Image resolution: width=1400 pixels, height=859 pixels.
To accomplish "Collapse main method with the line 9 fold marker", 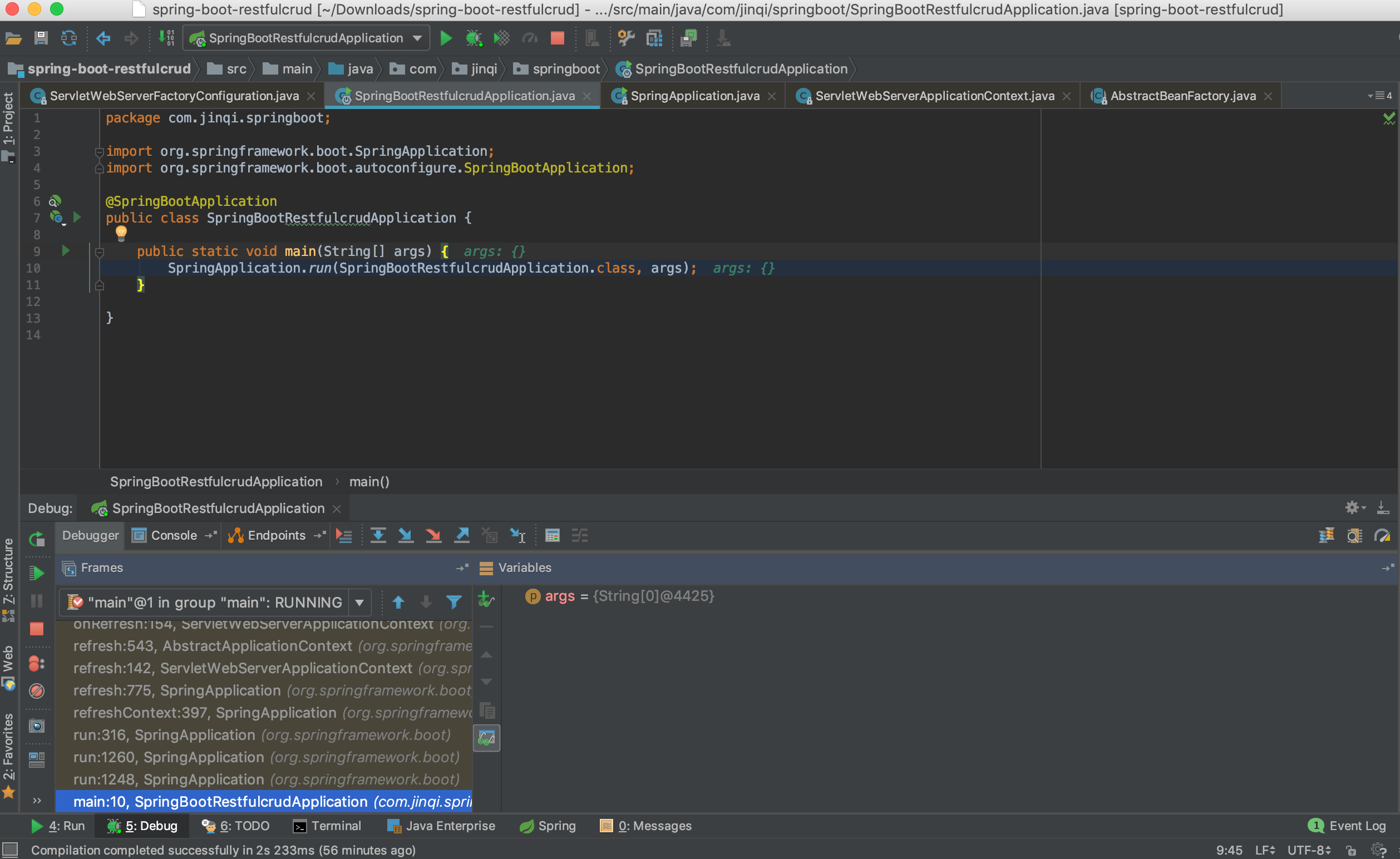I will (x=100, y=251).
